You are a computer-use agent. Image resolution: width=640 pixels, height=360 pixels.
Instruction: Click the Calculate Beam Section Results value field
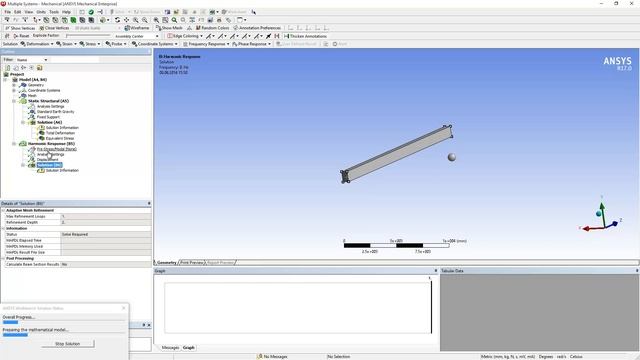point(106,264)
